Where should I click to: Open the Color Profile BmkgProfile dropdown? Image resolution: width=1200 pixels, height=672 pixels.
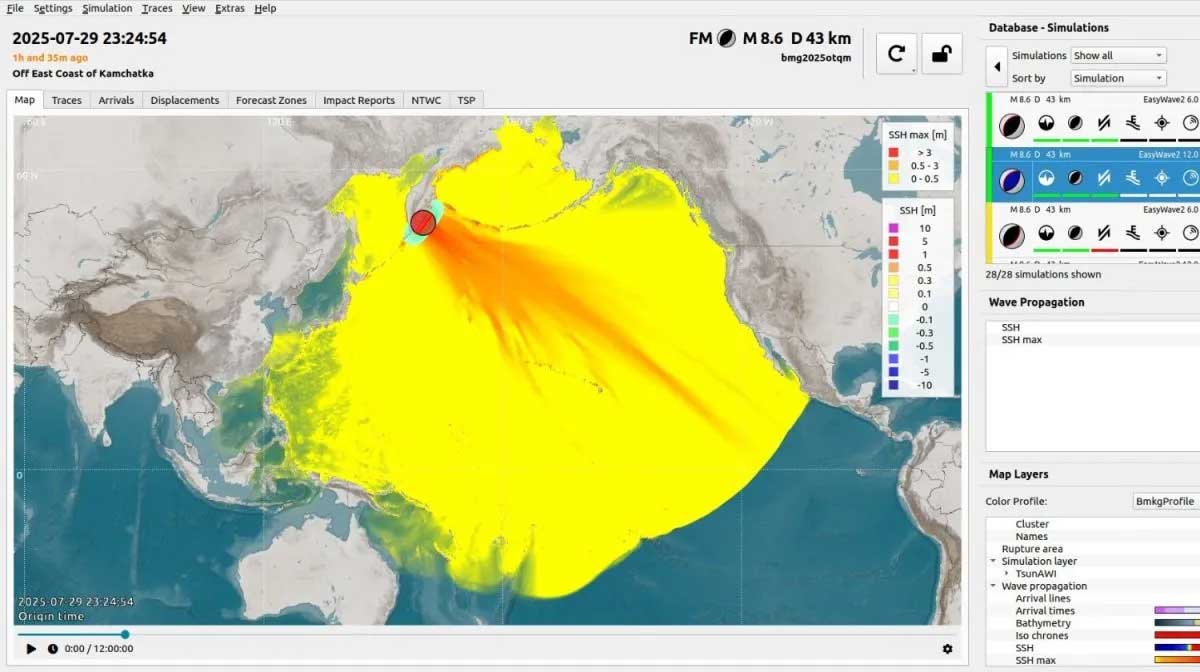coord(1166,501)
